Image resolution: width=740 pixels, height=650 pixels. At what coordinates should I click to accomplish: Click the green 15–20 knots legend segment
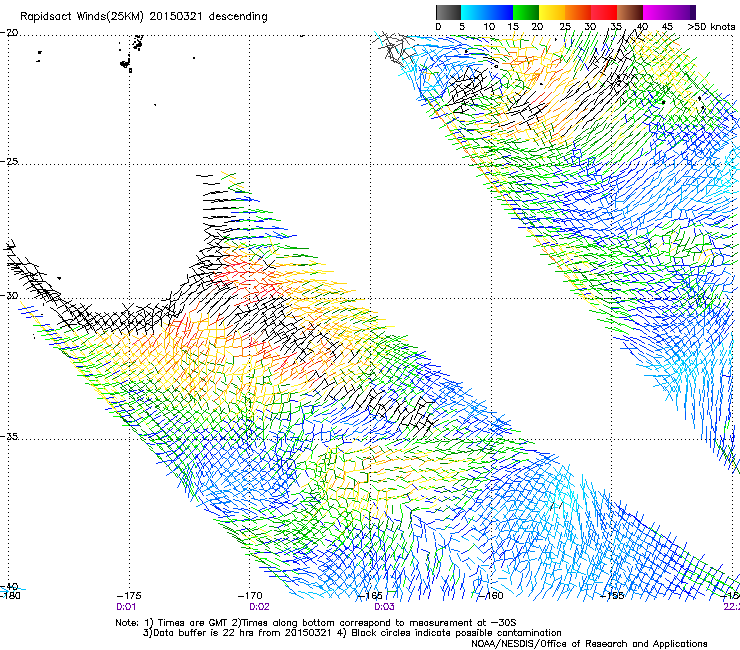526,12
